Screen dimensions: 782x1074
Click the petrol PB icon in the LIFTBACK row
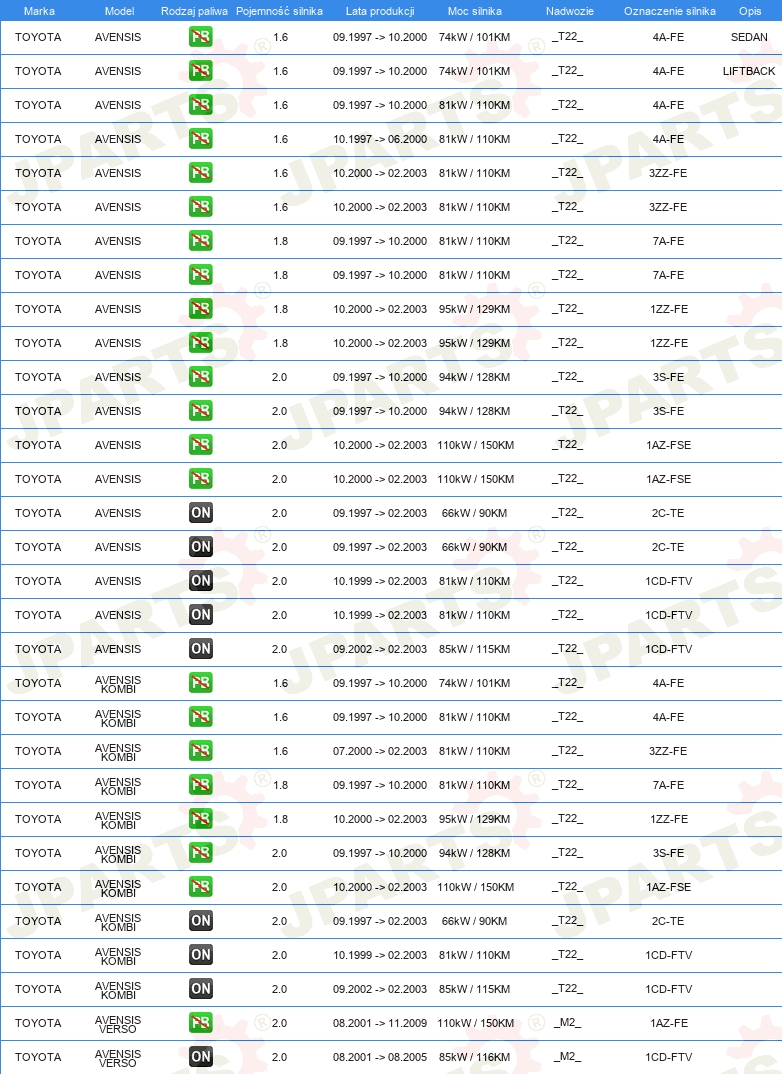coord(201,71)
